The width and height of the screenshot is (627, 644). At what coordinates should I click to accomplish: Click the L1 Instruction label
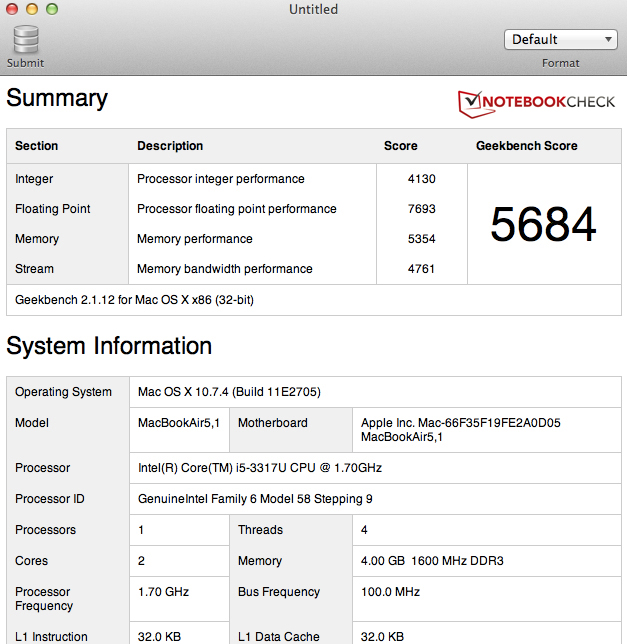pyautogui.click(x=51, y=637)
